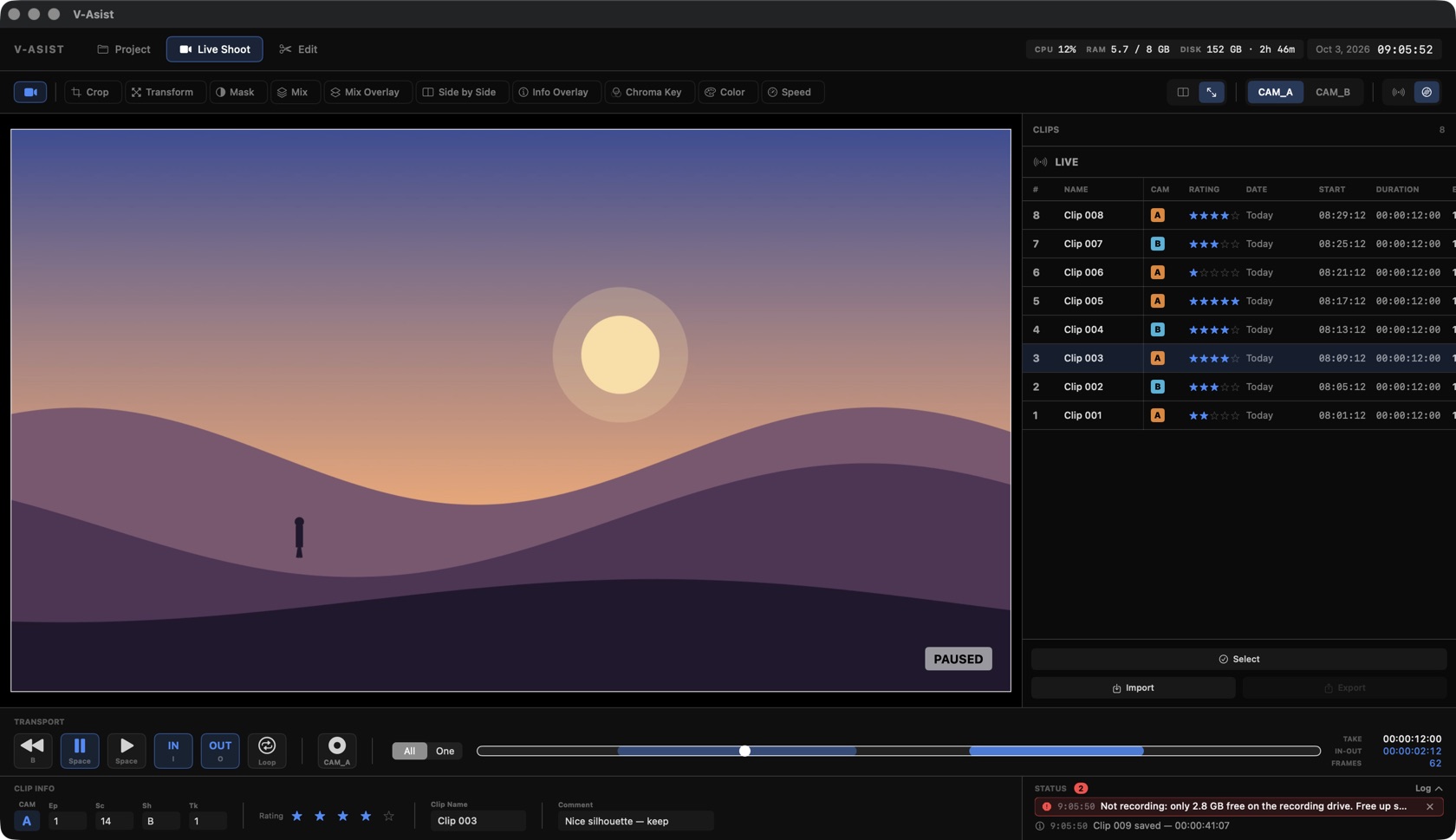Select the Chroma Key tool

[x=648, y=92]
